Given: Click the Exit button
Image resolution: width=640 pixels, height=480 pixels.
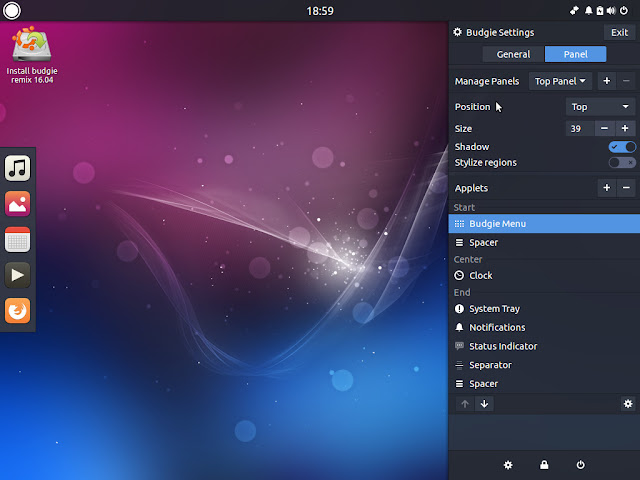Looking at the screenshot, I should pos(619,32).
